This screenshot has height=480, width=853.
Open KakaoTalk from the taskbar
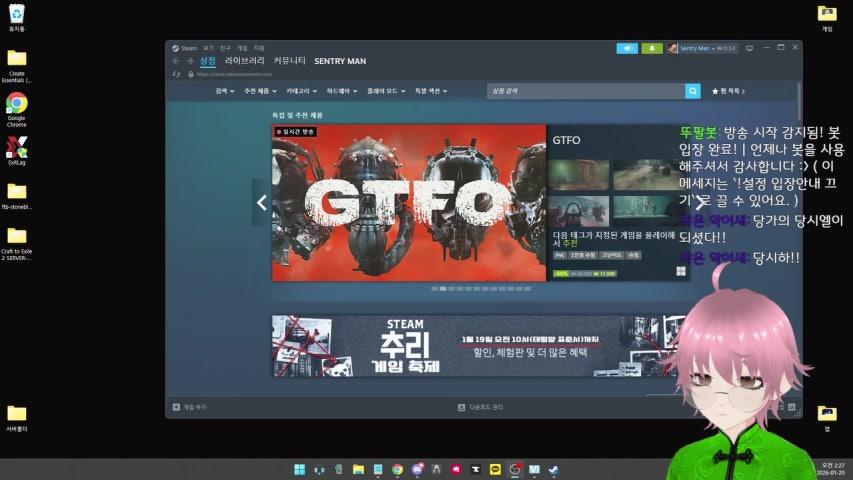coord(495,469)
